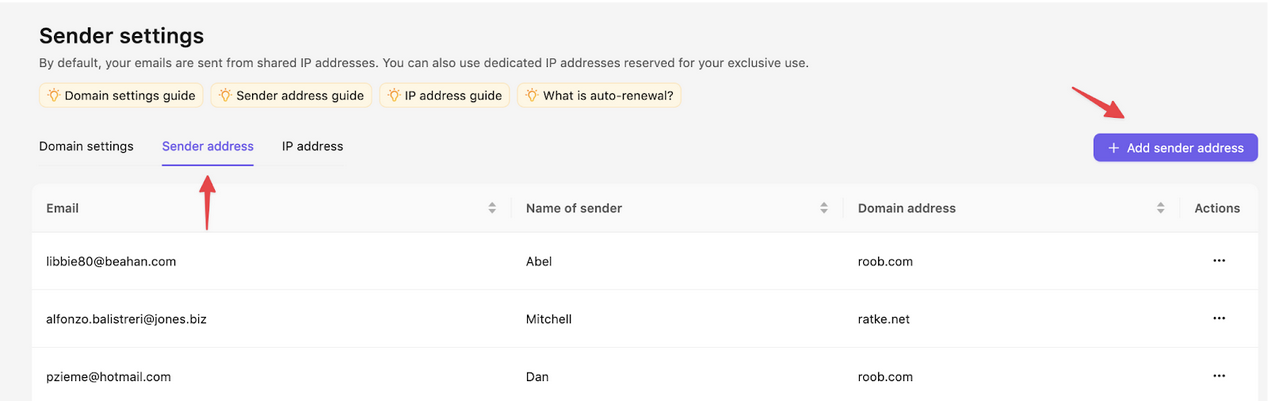The width and height of the screenshot is (1268, 404).
Task: Sort the table by Email column arrows
Action: click(492, 208)
